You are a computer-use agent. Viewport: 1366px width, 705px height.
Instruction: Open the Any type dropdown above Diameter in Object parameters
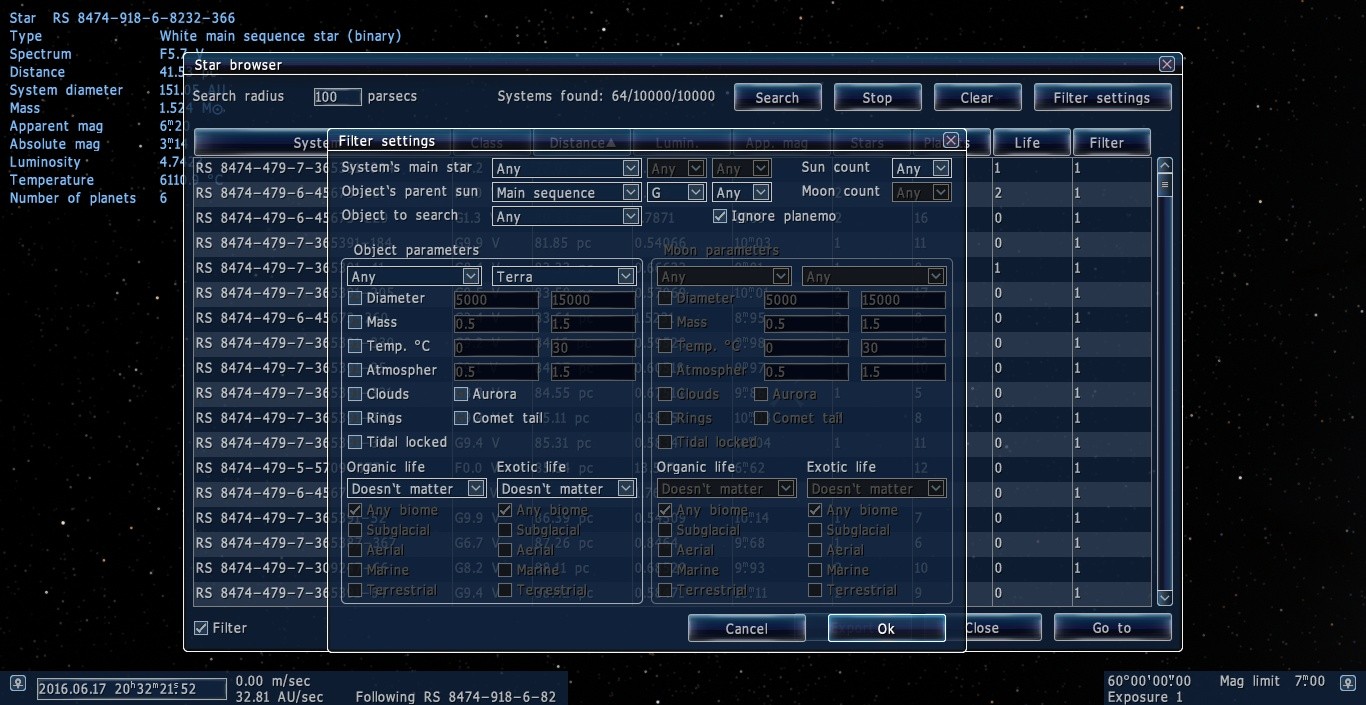point(414,276)
